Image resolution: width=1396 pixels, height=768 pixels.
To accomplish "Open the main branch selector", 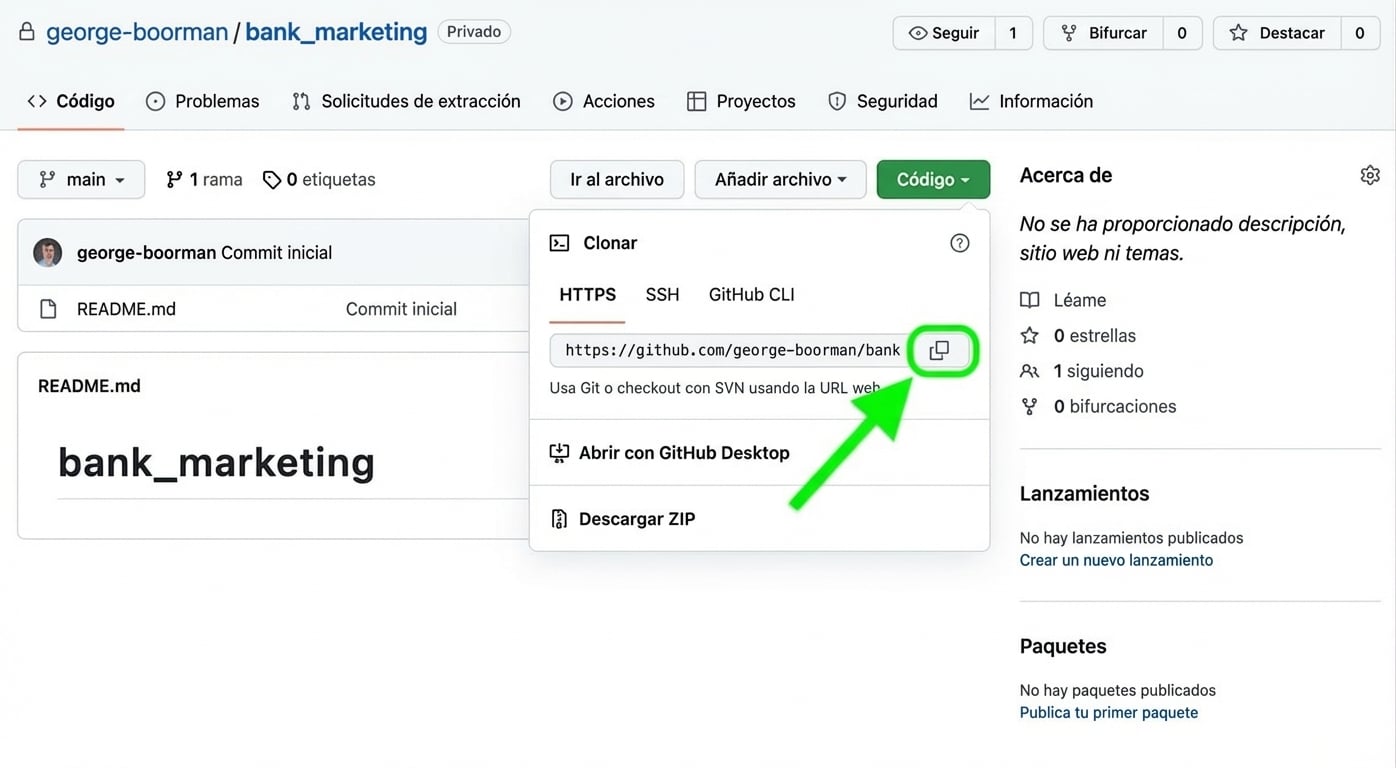I will tap(81, 179).
